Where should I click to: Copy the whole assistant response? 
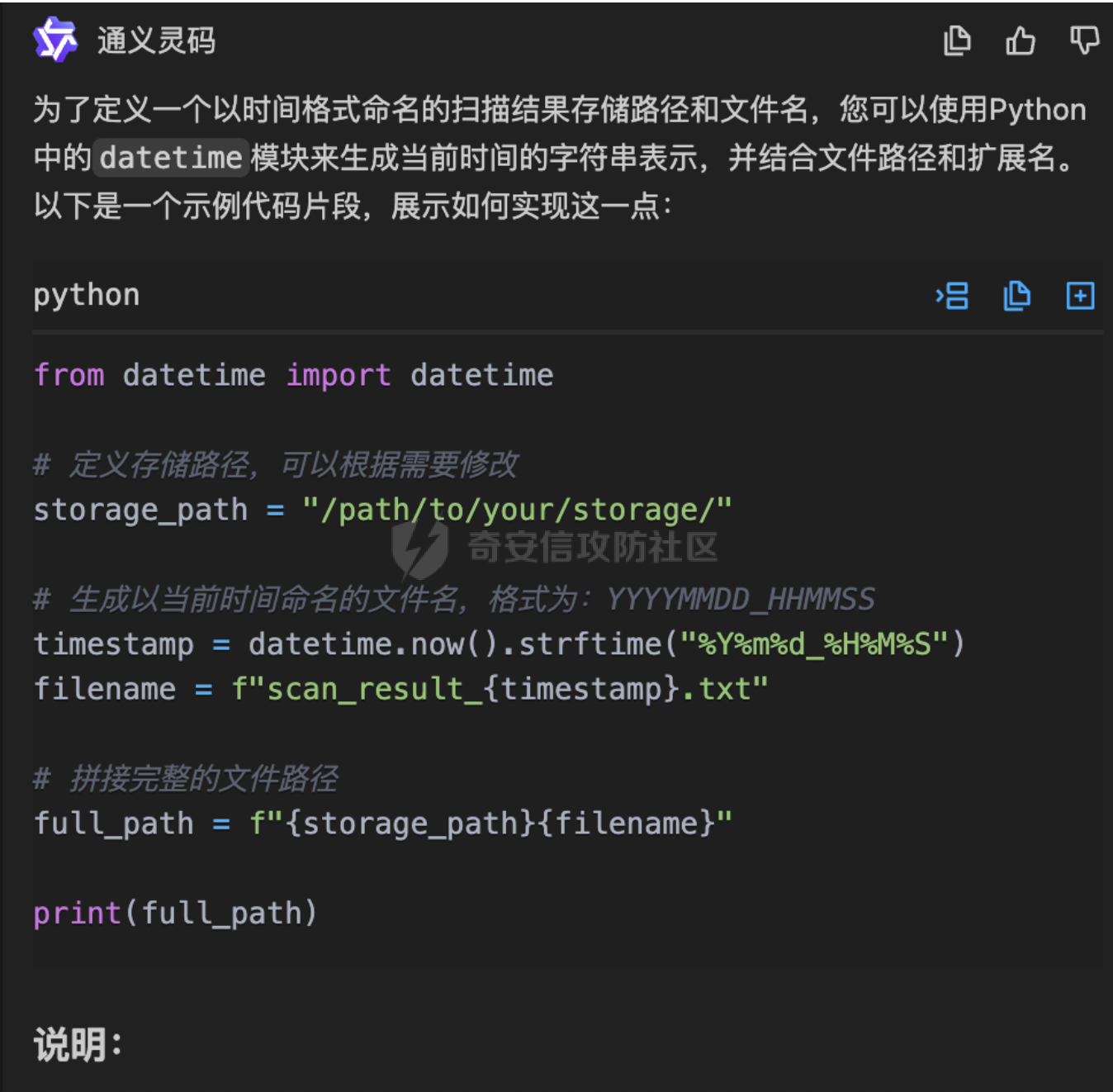pos(957,40)
